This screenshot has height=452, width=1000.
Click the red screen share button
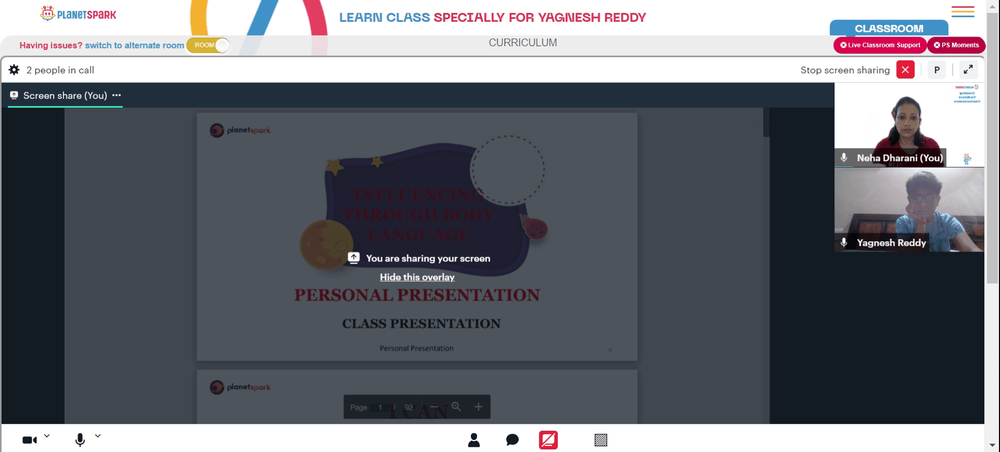point(548,440)
